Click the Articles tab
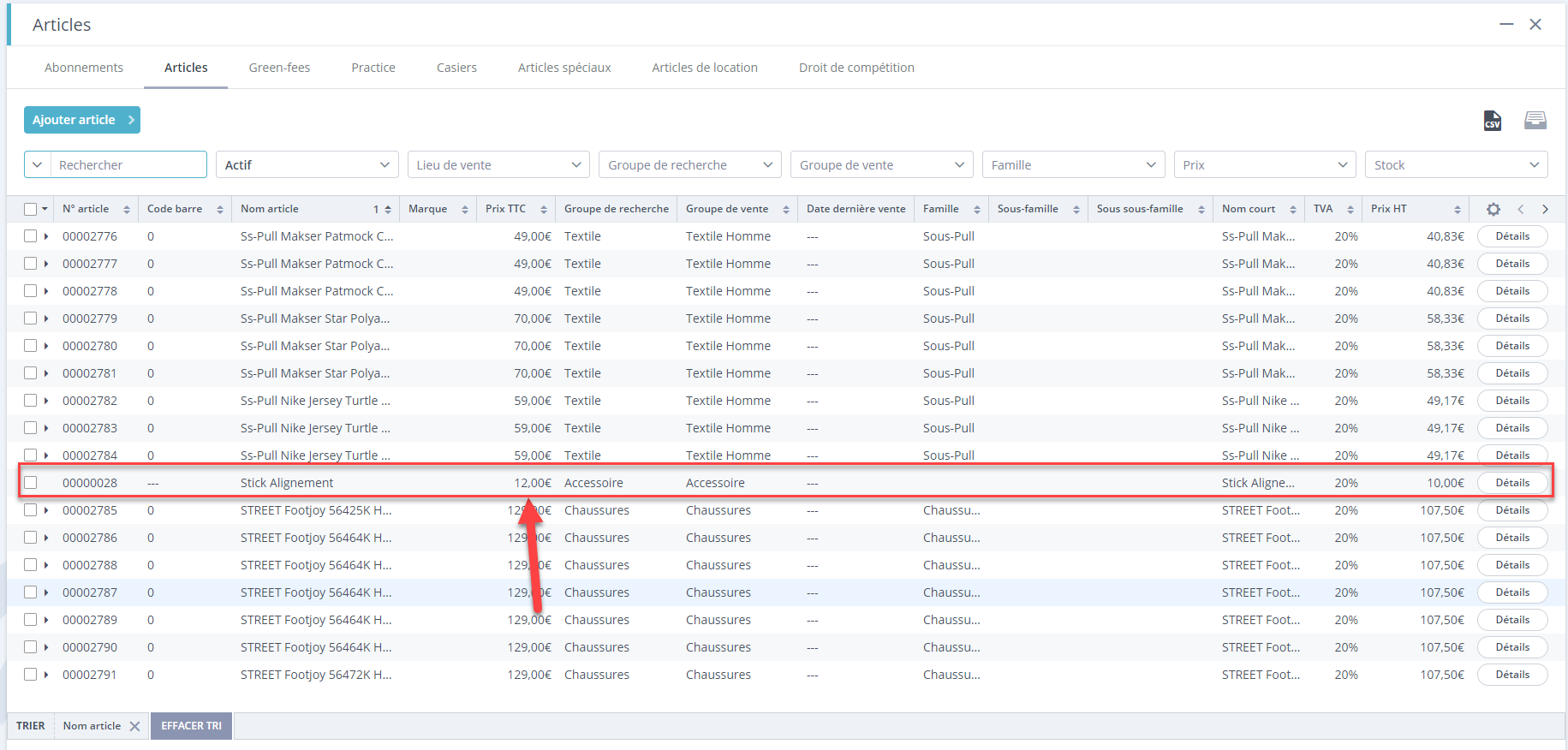Viewport: 1568px width, 750px height. click(186, 68)
